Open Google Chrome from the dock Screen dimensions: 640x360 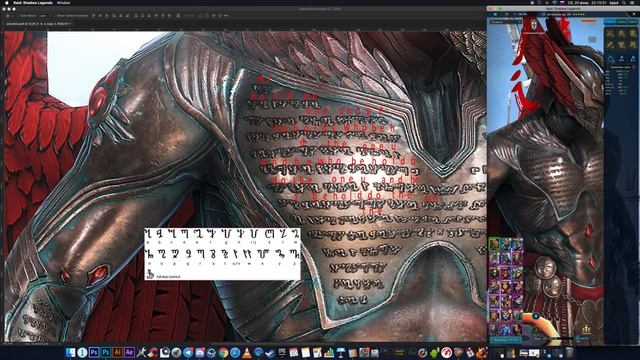223,352
